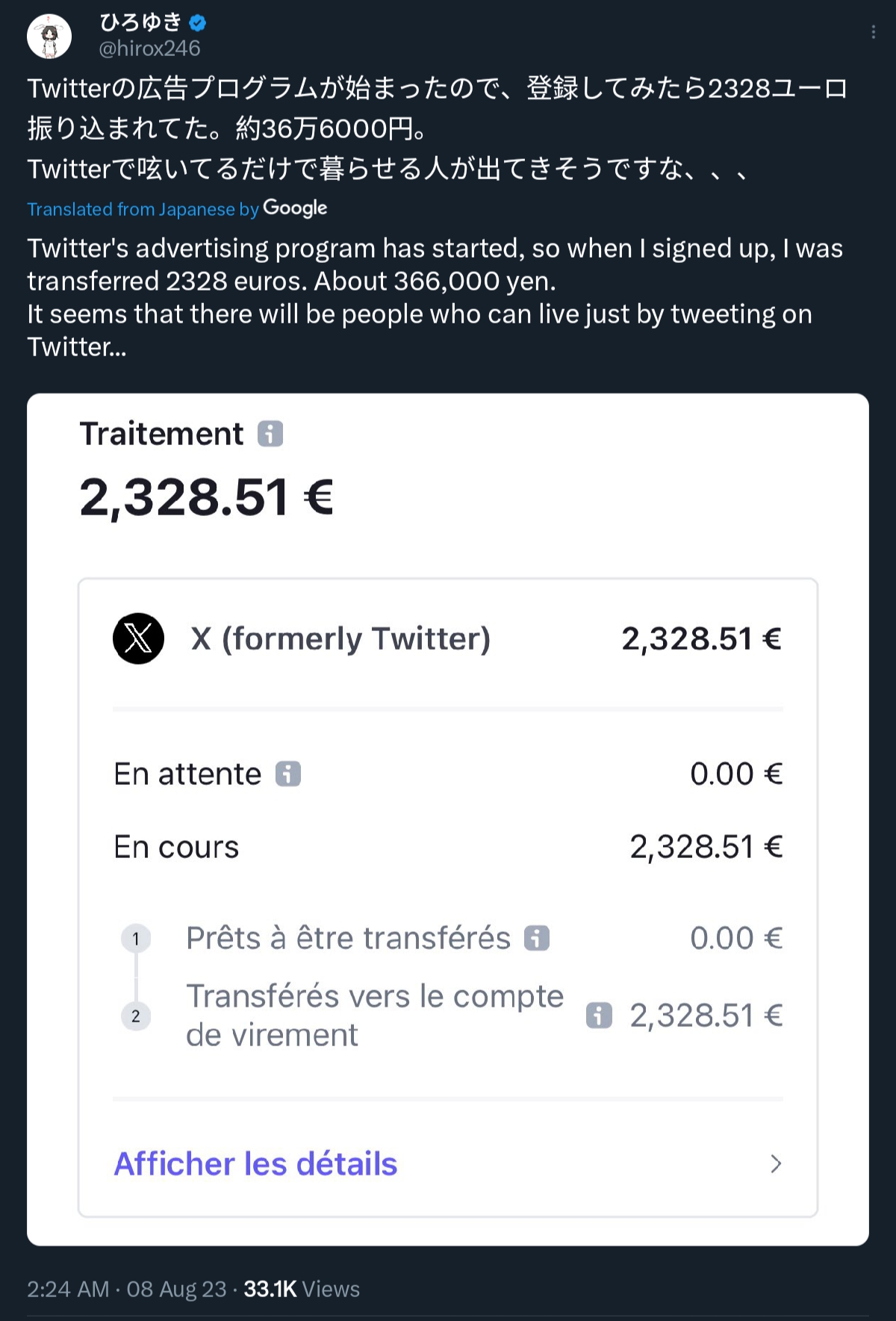
Task: Click the ひろゆき display name
Action: pos(141,23)
